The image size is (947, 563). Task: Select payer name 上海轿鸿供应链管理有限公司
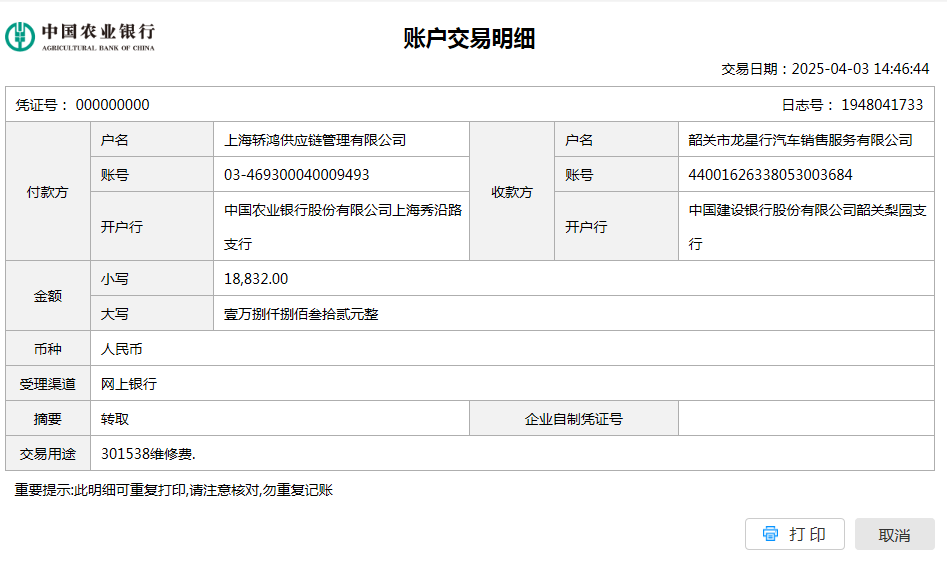pyautogui.click(x=315, y=140)
